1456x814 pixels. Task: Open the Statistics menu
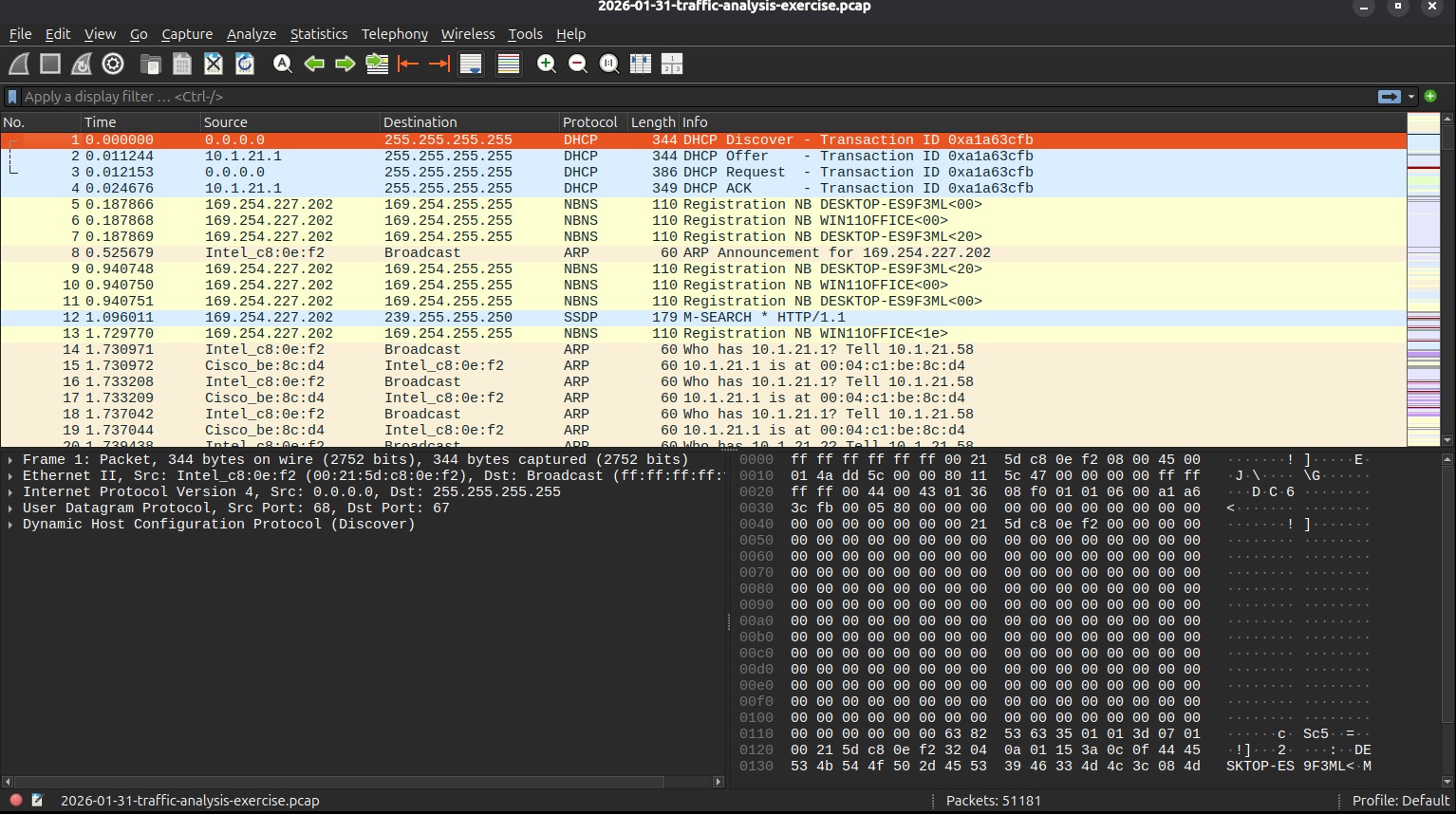[319, 34]
